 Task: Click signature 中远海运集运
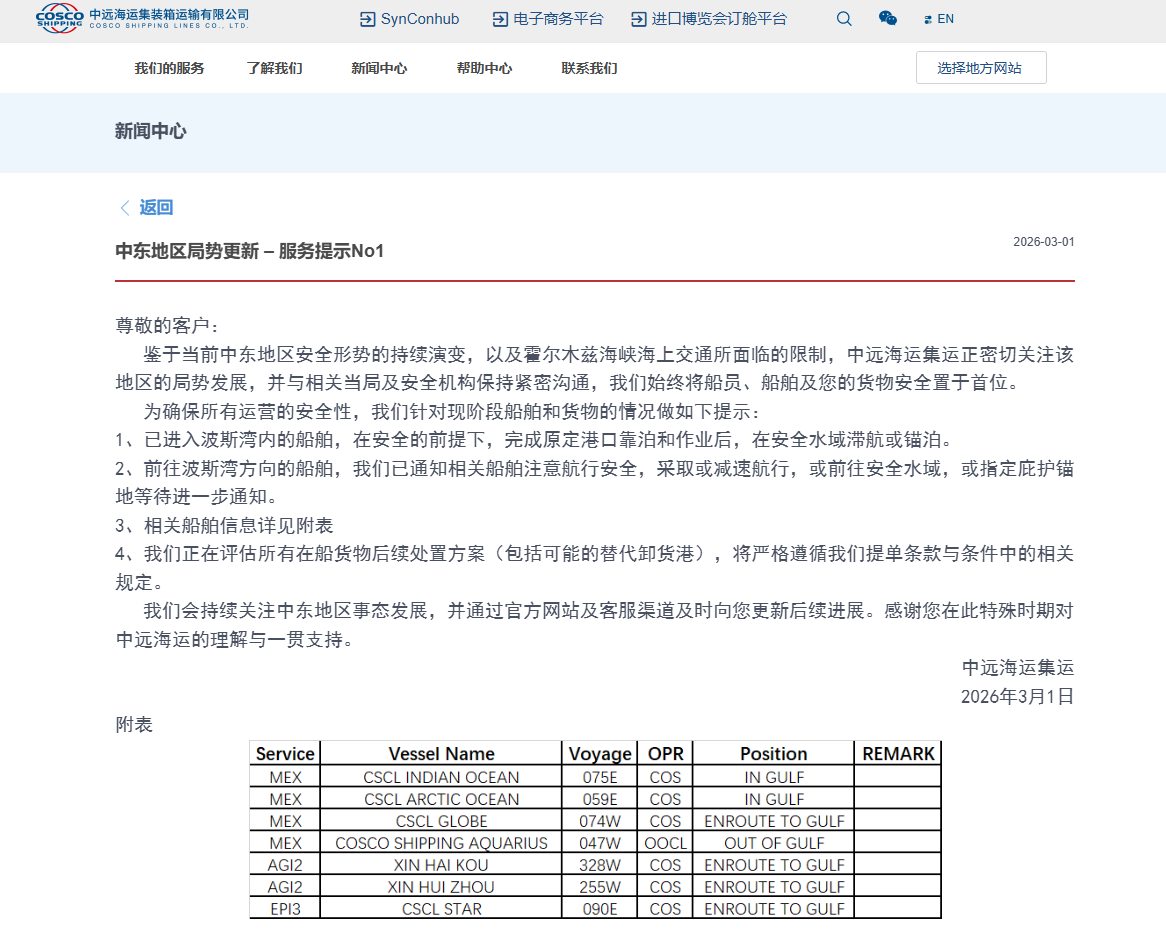[1018, 668]
